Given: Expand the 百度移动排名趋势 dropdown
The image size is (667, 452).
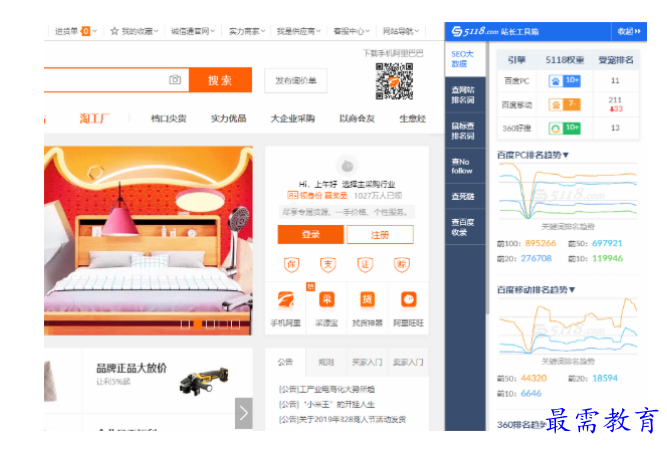Looking at the screenshot, I should click(x=536, y=290).
